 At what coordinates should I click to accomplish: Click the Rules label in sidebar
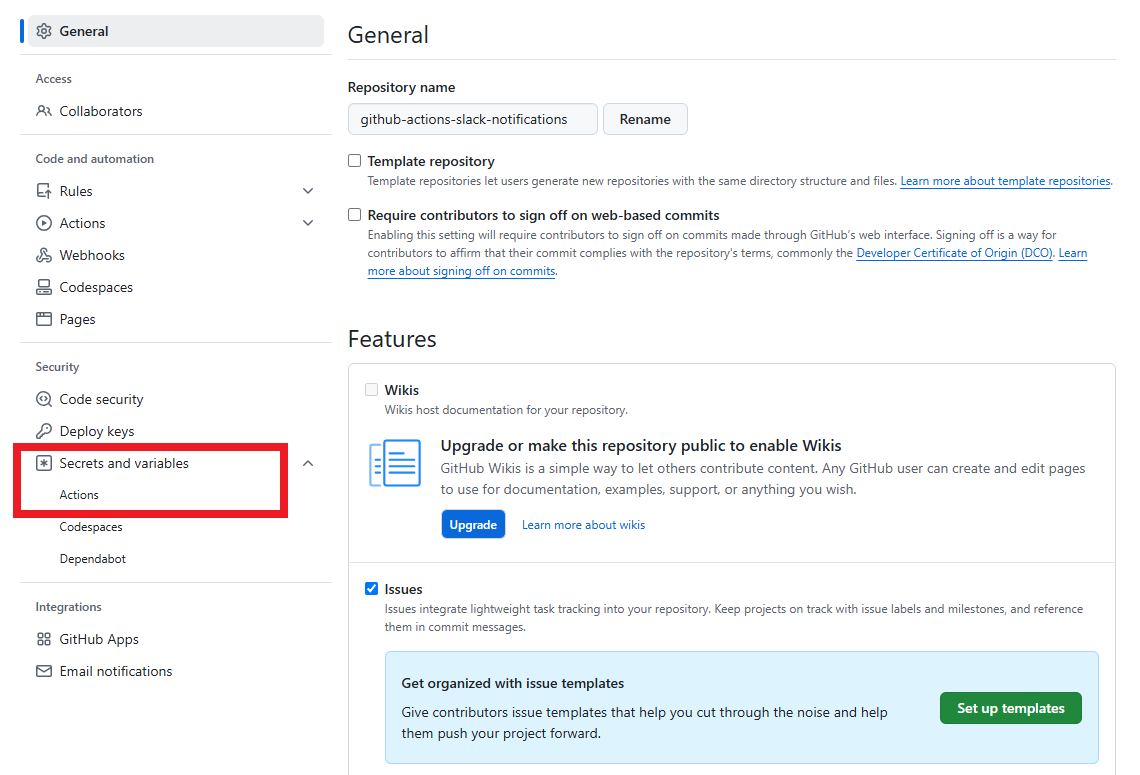(x=76, y=191)
